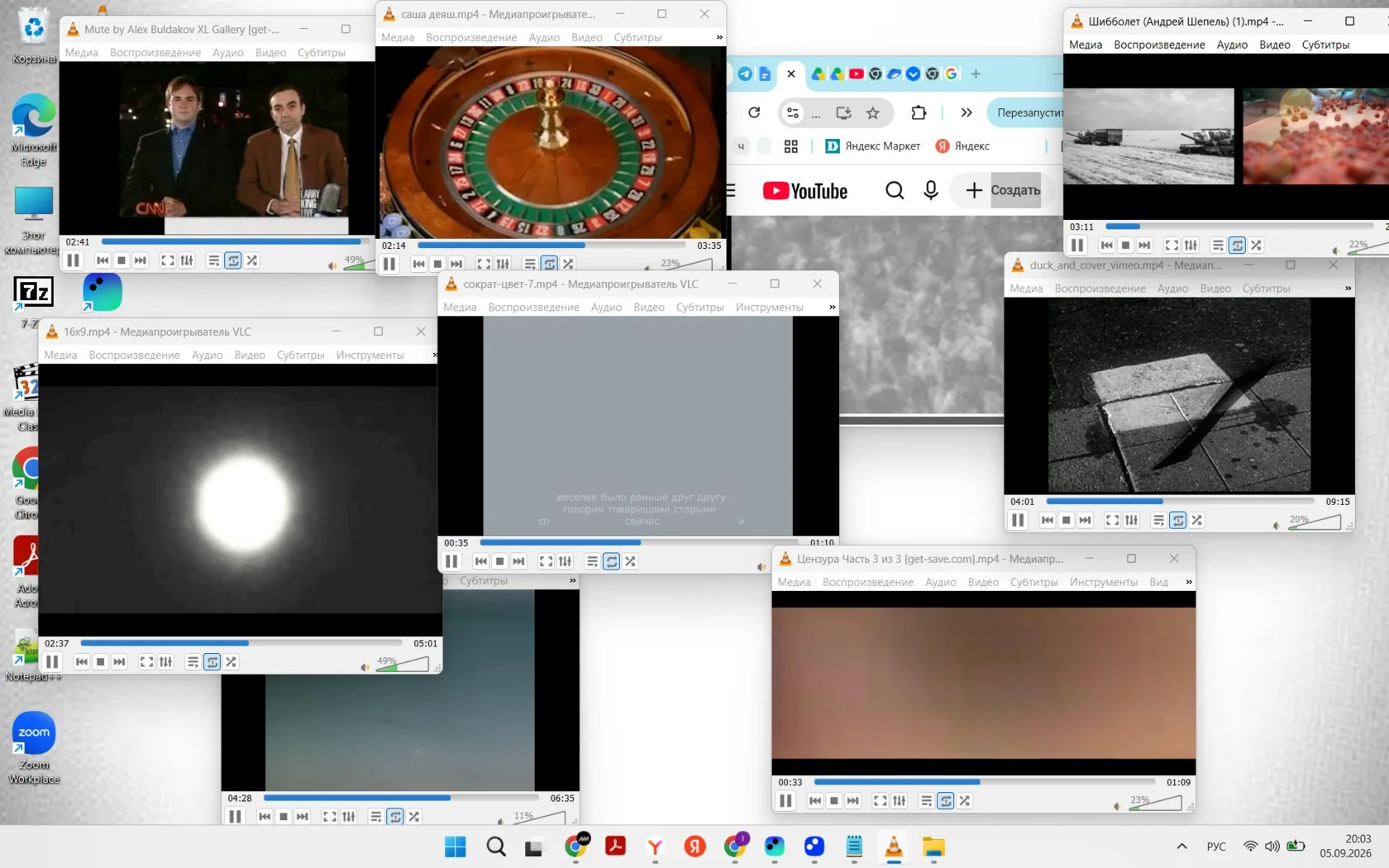Toggle loop in Mute by Alex Buldakov window
This screenshot has width=1389, height=868.
coord(233,260)
